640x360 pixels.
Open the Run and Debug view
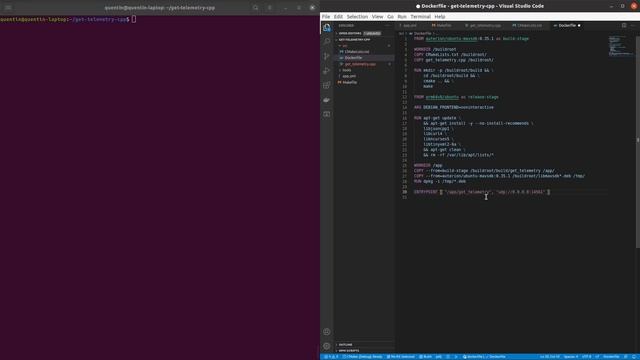pos(327,71)
